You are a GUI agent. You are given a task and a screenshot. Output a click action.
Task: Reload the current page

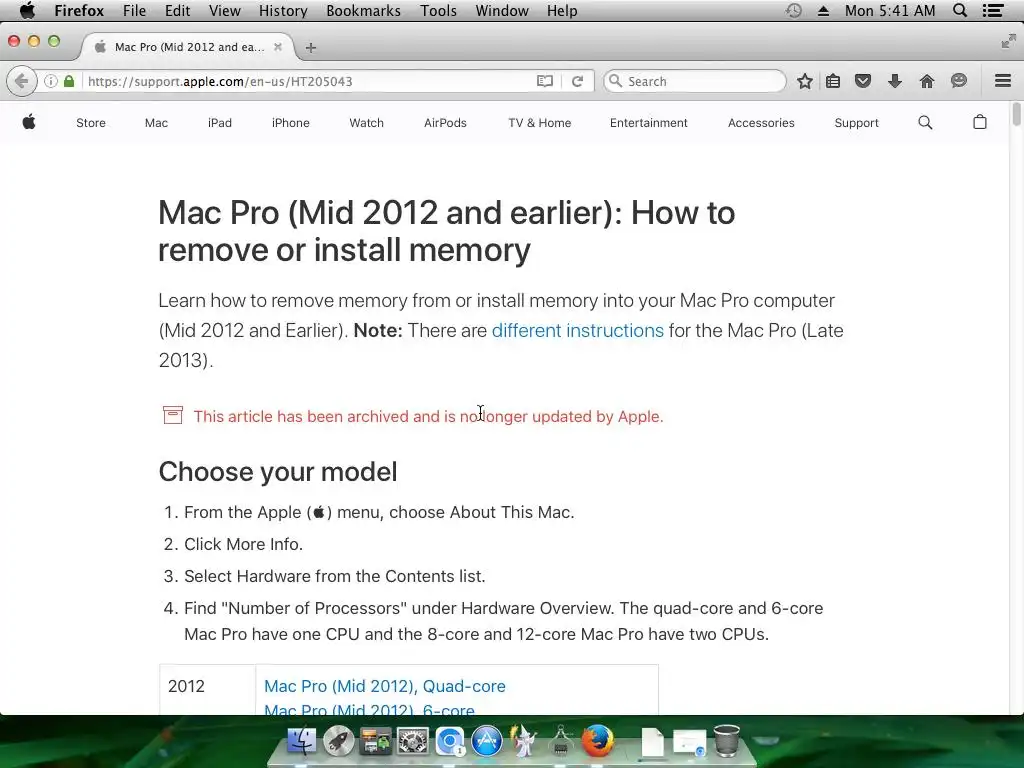[x=577, y=82]
